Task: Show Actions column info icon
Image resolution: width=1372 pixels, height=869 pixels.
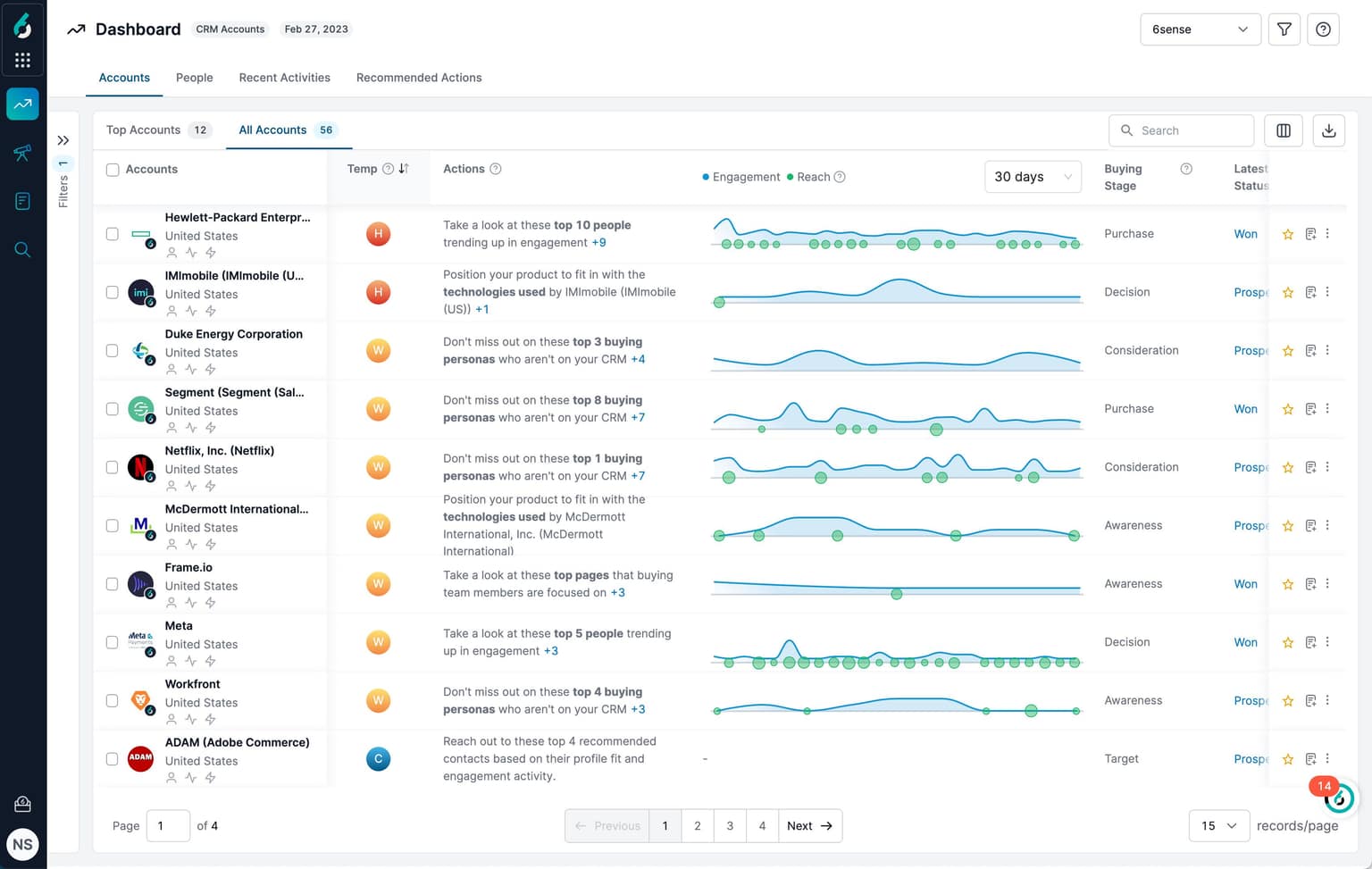Action: click(x=496, y=169)
